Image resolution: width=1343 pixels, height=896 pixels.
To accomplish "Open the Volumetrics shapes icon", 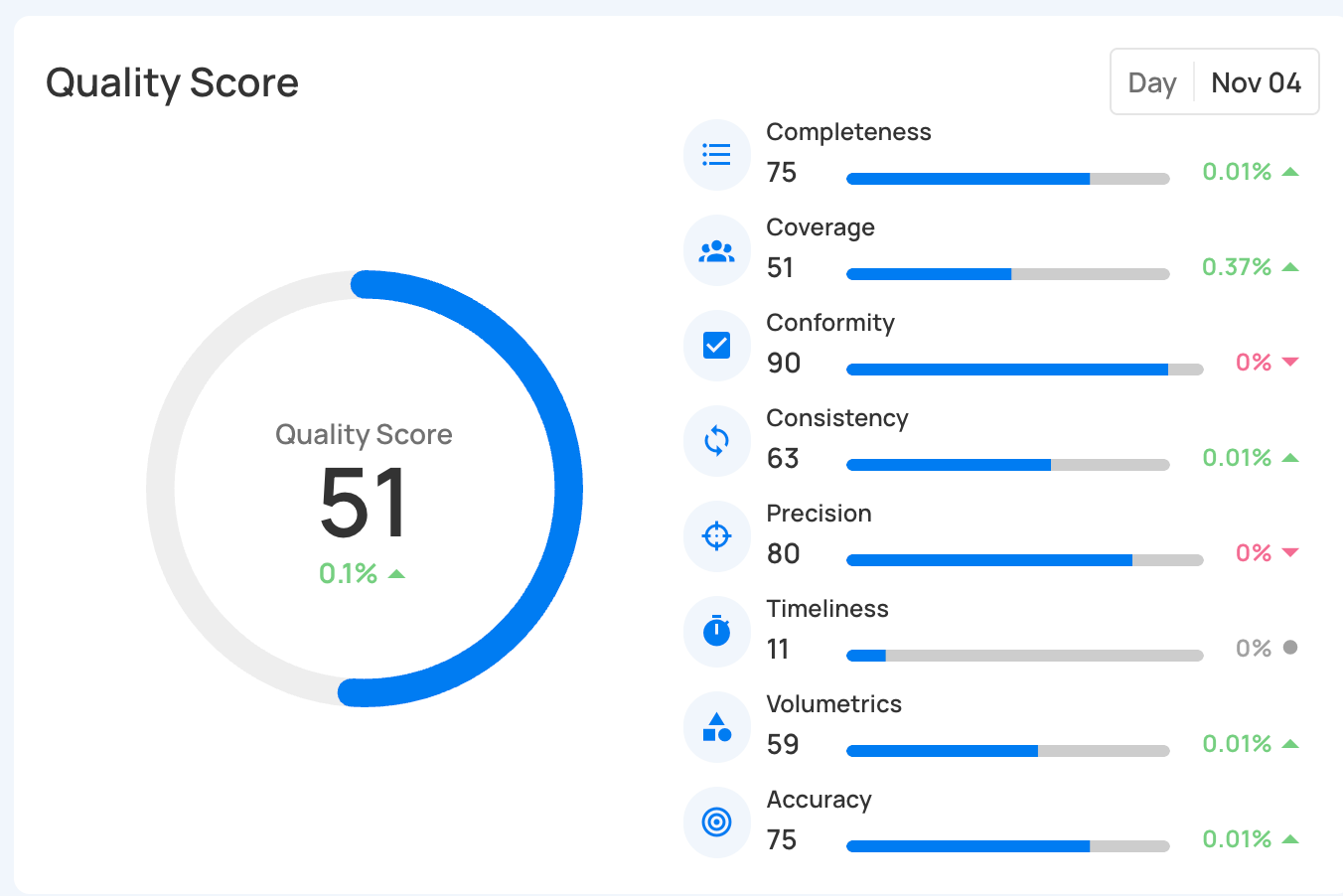I will 716,727.
